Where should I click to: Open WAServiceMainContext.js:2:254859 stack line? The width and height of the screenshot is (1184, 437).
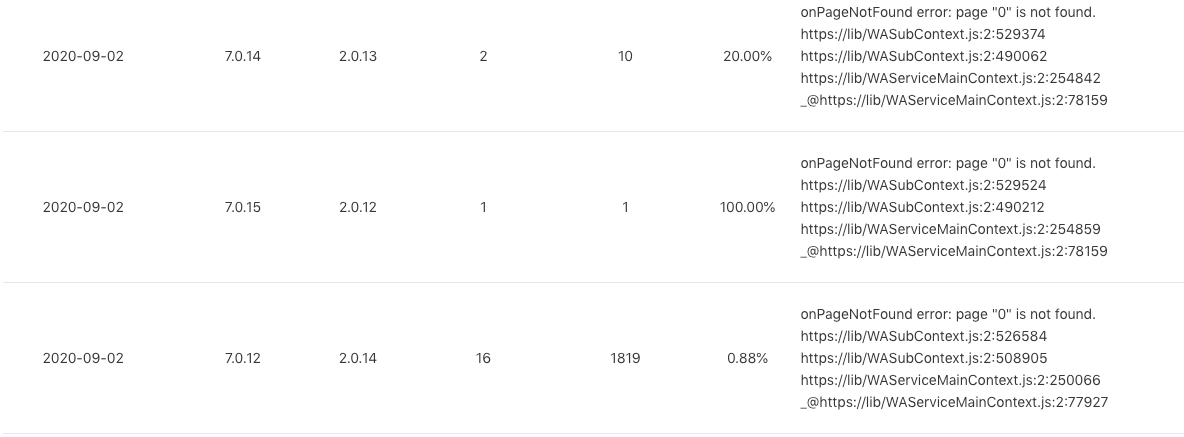[x=951, y=229]
